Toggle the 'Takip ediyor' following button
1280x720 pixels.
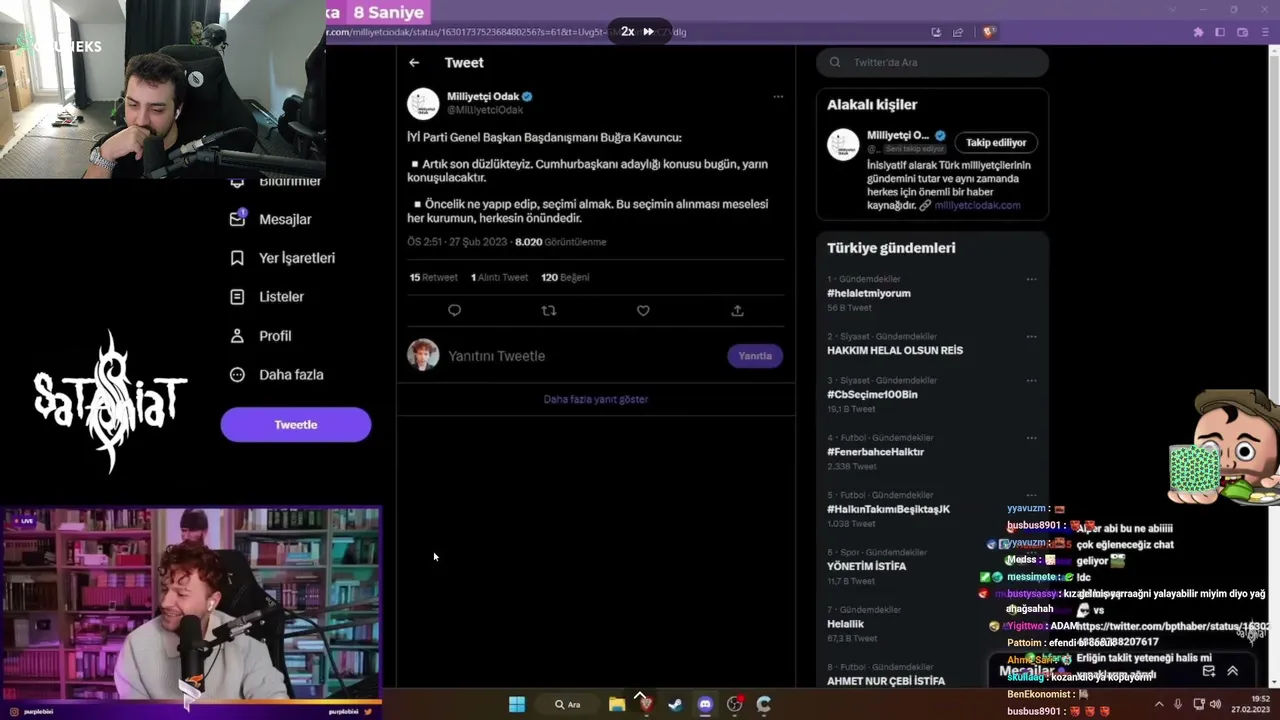point(996,143)
